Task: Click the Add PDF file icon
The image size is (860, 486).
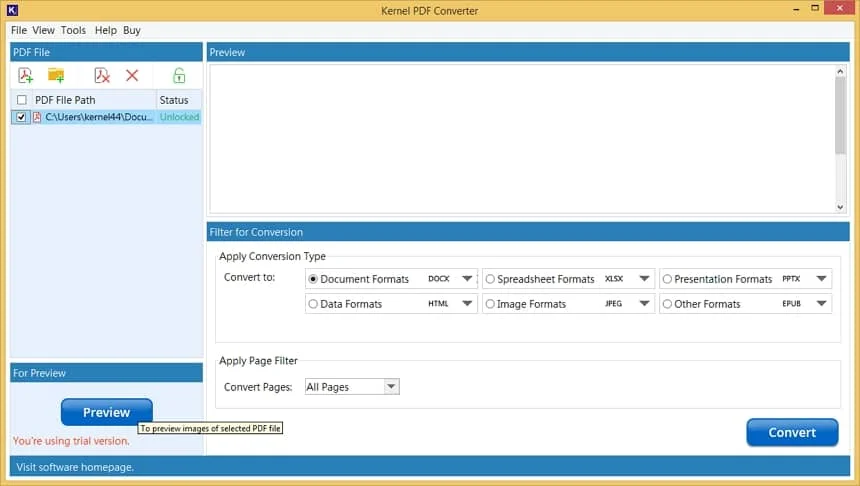Action: click(x=26, y=76)
